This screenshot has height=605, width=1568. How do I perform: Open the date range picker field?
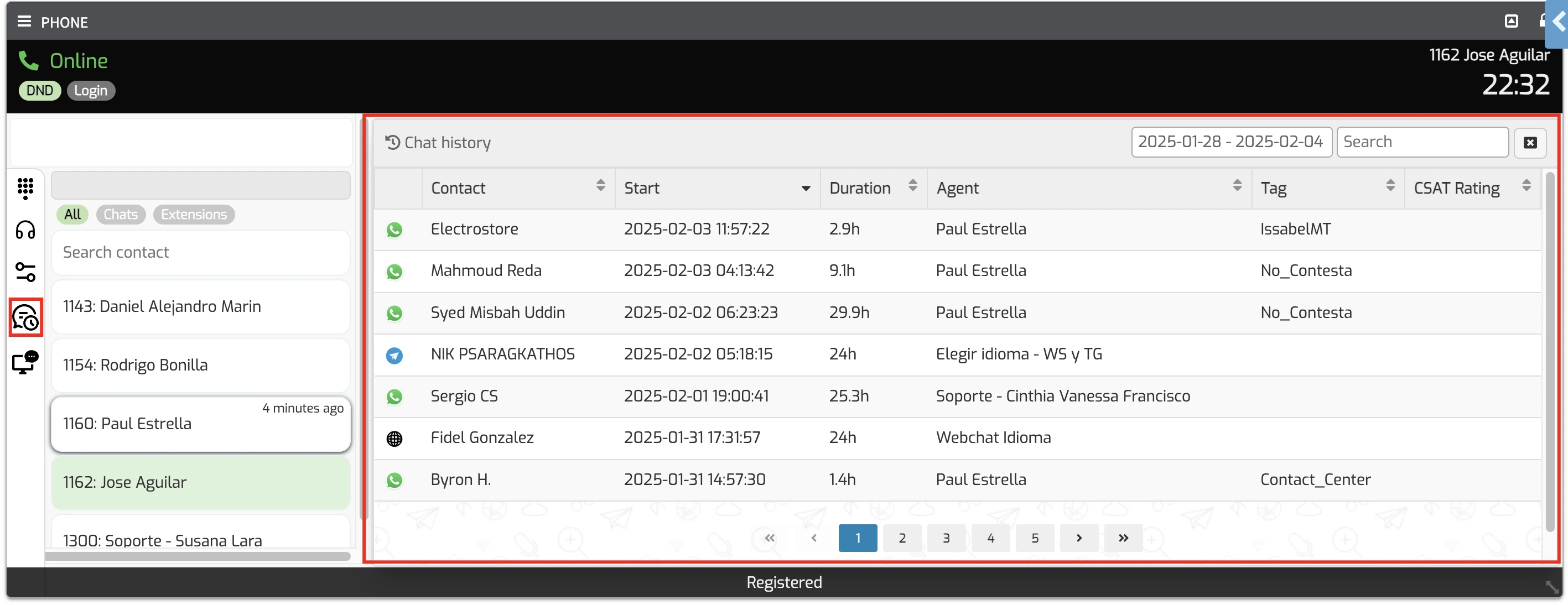point(1230,142)
